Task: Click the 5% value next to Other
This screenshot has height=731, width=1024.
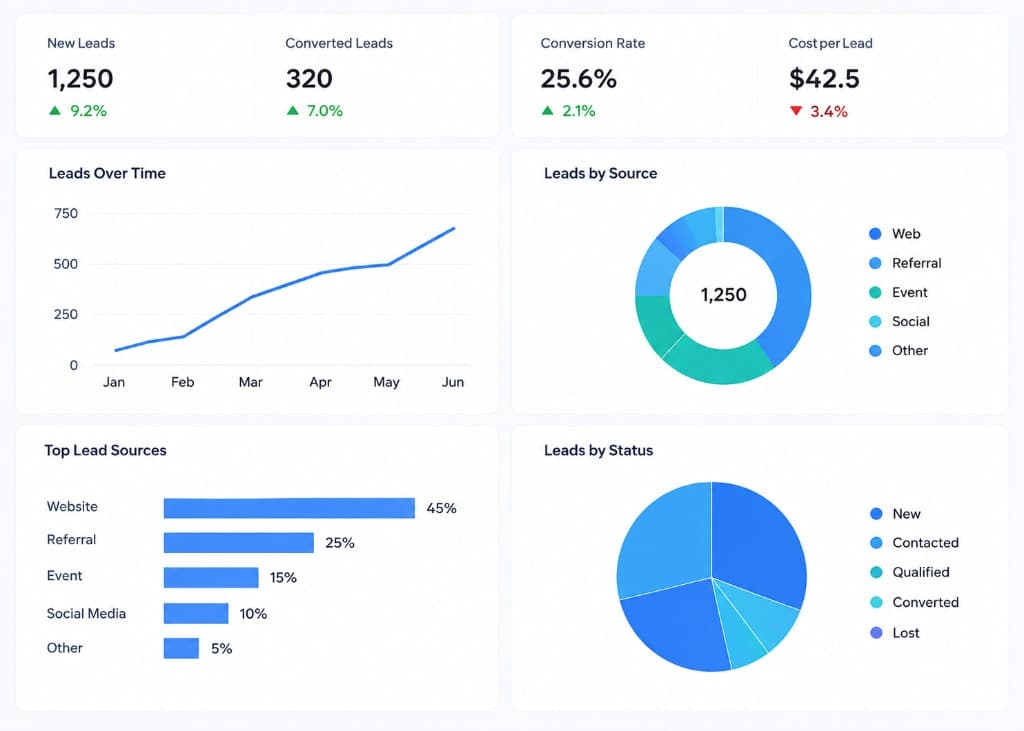Action: 221,649
